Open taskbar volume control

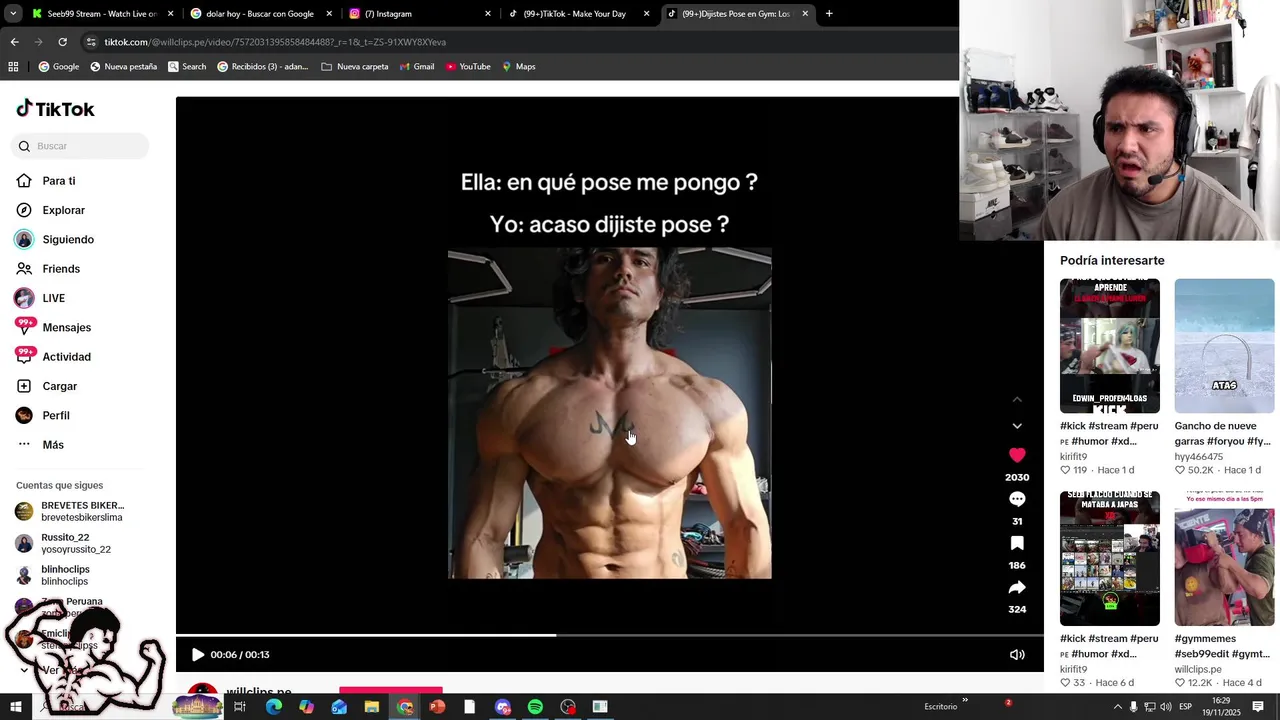pyautogui.click(x=1165, y=707)
